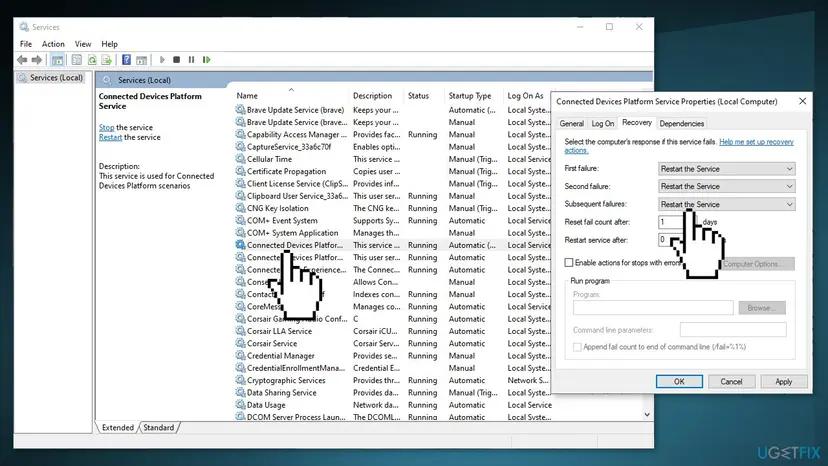Viewport: 828px width, 466px height.
Task: Click the toolbar Properties icon
Action: [77, 60]
